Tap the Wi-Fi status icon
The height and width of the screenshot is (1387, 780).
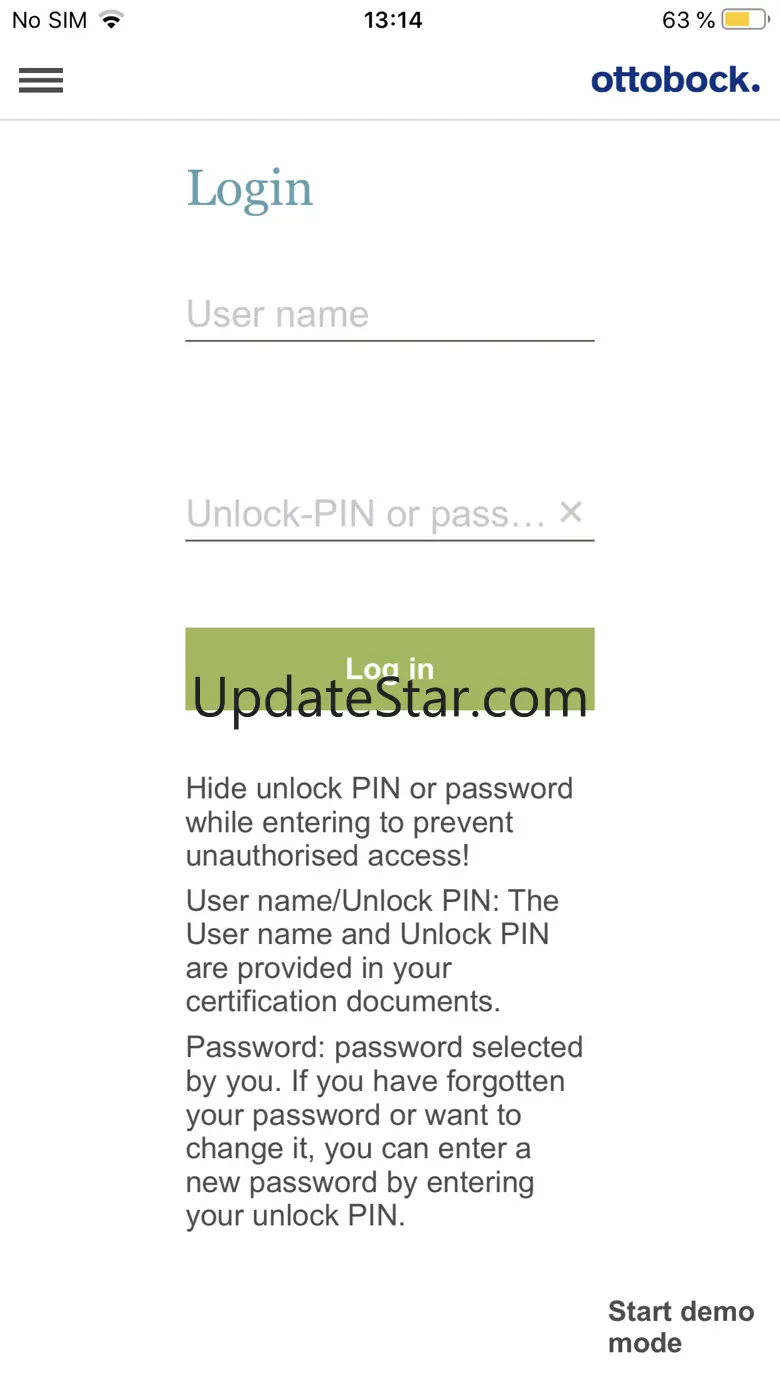pos(111,20)
